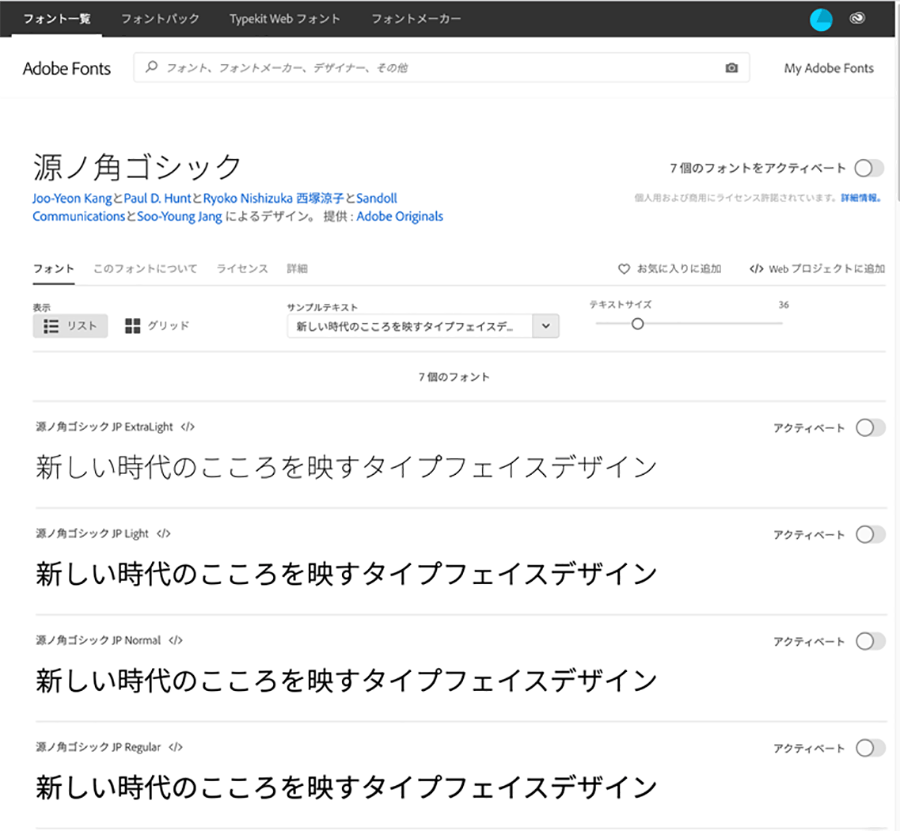
Task: Click embed code icon beside JP Regular
Action: [176, 747]
